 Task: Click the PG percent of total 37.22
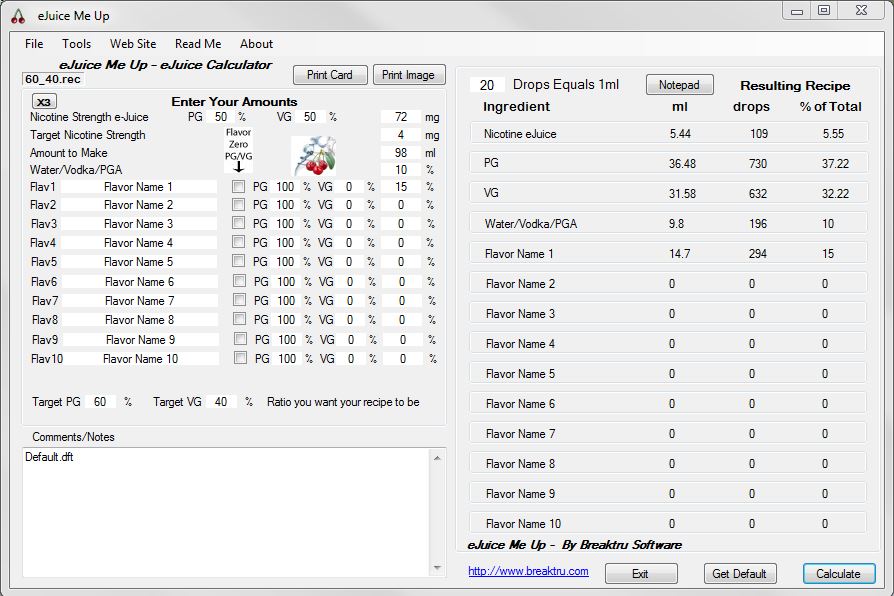(x=835, y=164)
